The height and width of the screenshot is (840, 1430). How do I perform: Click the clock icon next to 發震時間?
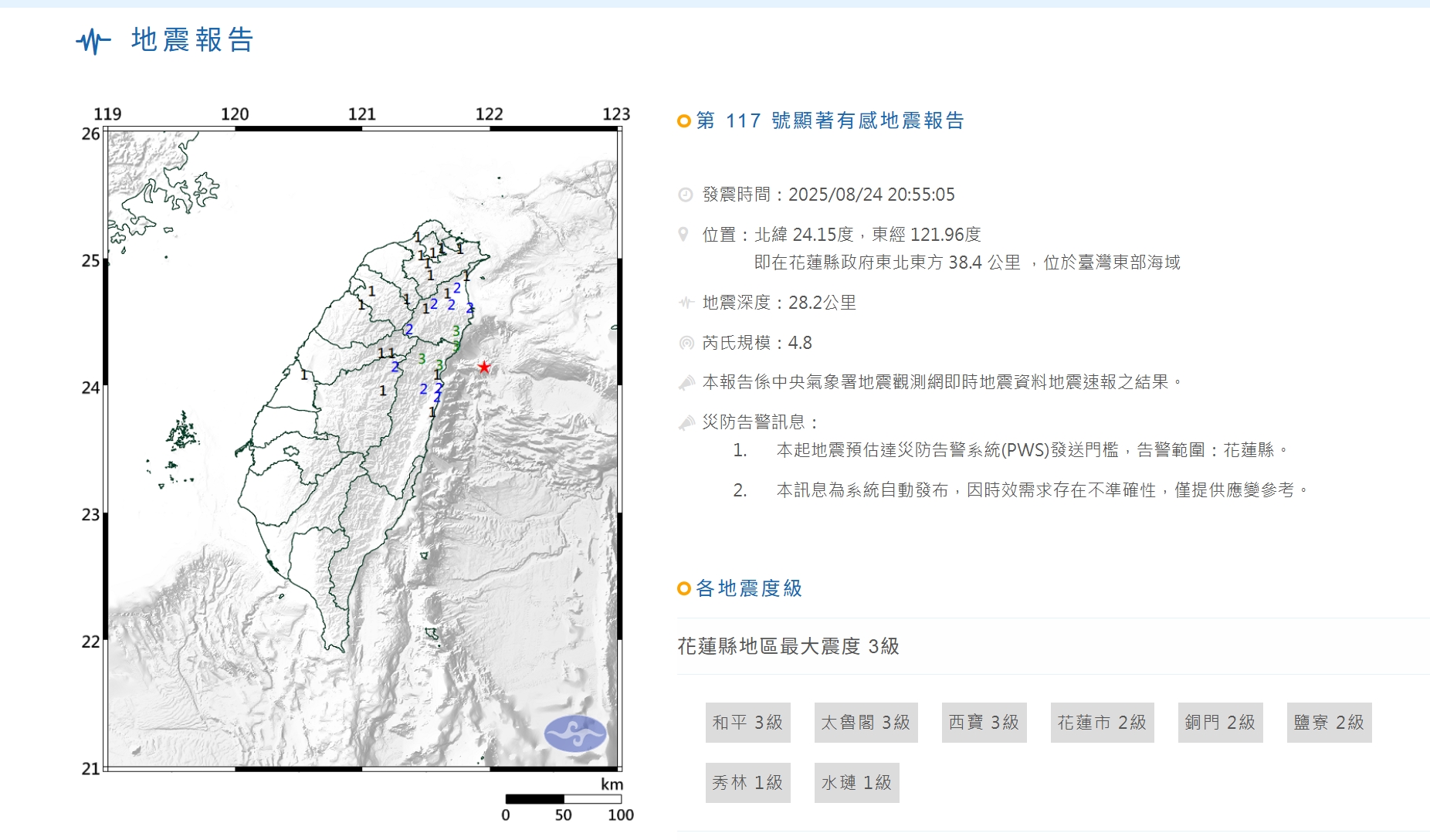click(x=685, y=195)
